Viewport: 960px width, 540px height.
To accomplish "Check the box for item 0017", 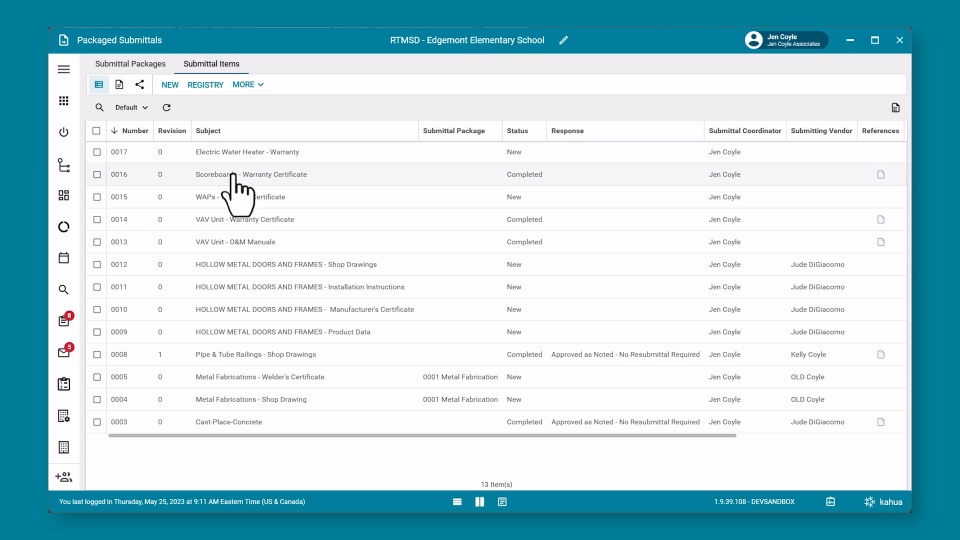I will coord(97,152).
